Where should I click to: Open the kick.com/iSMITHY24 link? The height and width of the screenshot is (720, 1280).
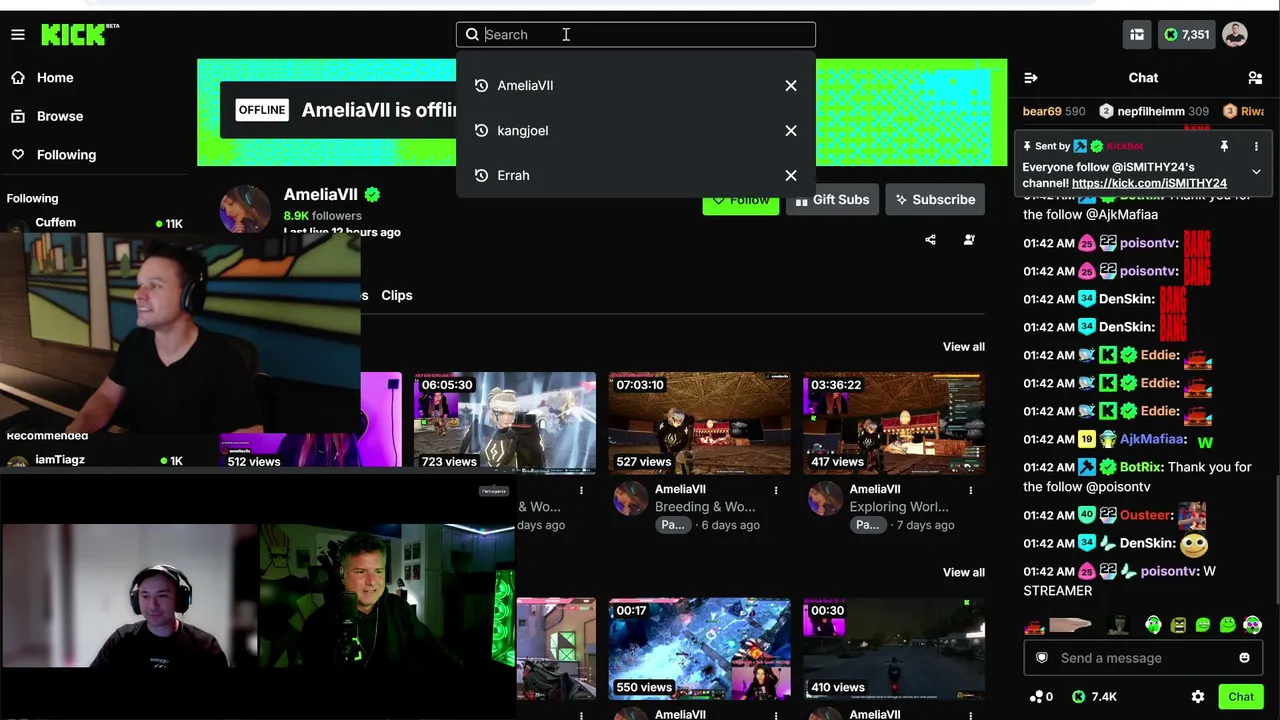pos(1149,184)
